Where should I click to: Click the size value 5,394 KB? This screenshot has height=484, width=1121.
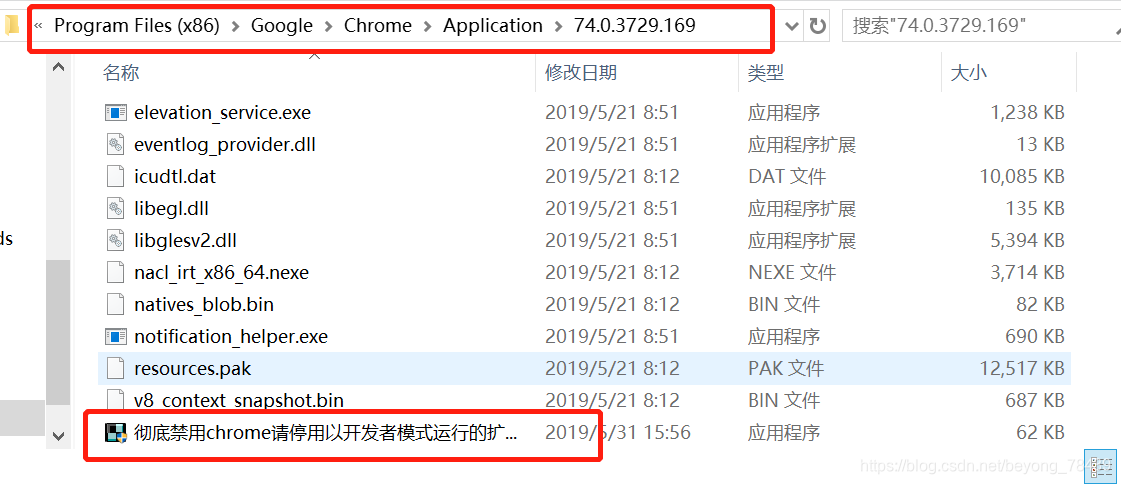(x=1027, y=240)
